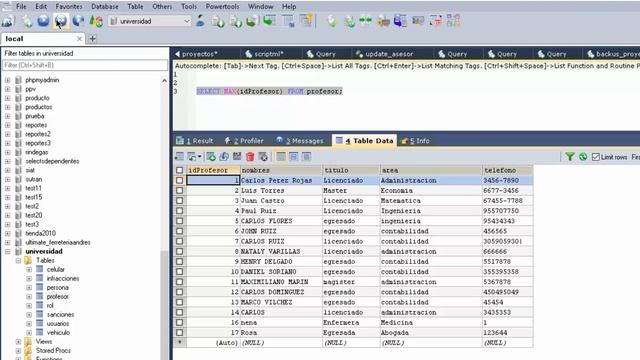Image resolution: width=640 pixels, height=360 pixels.
Task: Check the select-all header checkbox
Action: coord(180,170)
